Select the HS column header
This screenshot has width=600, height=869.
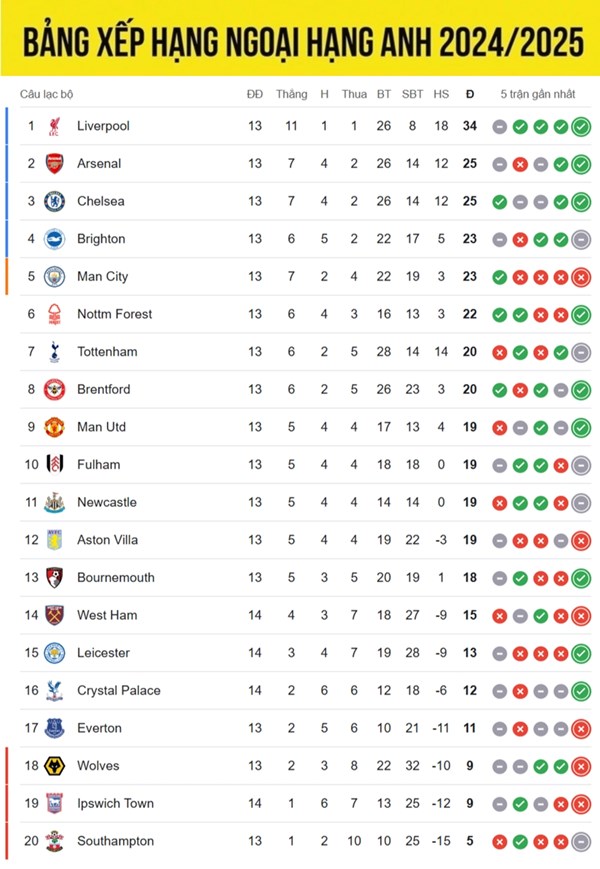point(441,94)
